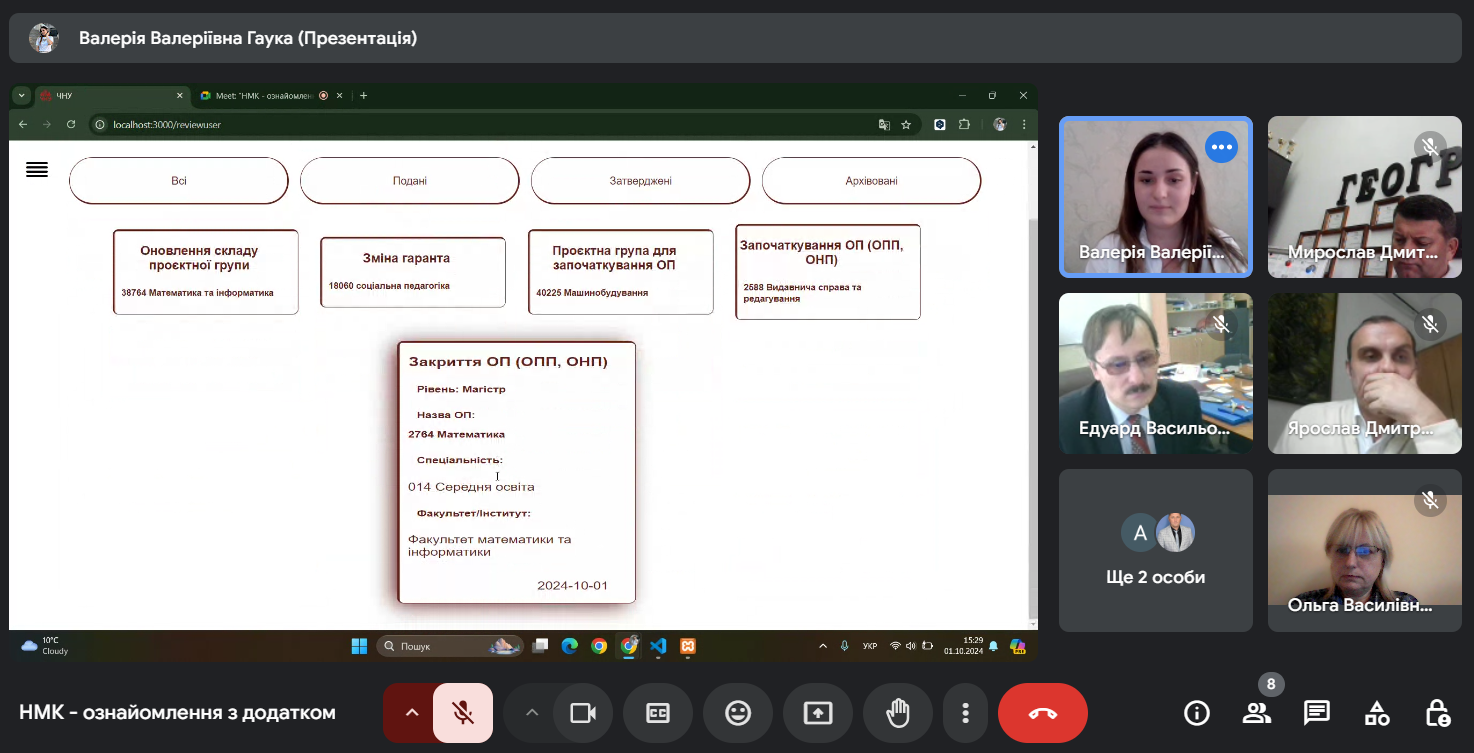
Task: Expand video settings chevron next to camera
Action: point(531,713)
